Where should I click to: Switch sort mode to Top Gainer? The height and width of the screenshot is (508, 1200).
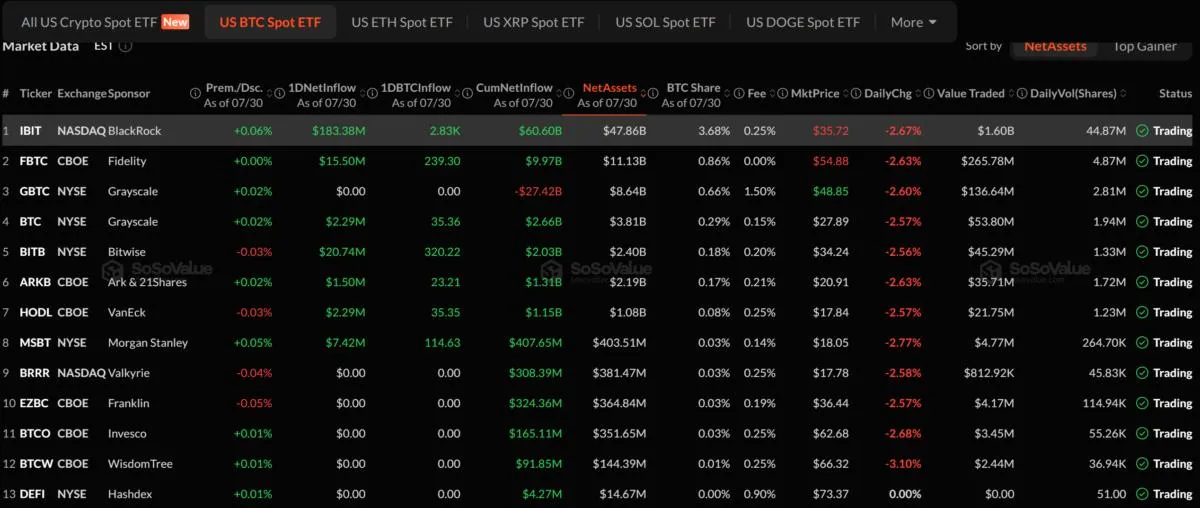click(1145, 46)
